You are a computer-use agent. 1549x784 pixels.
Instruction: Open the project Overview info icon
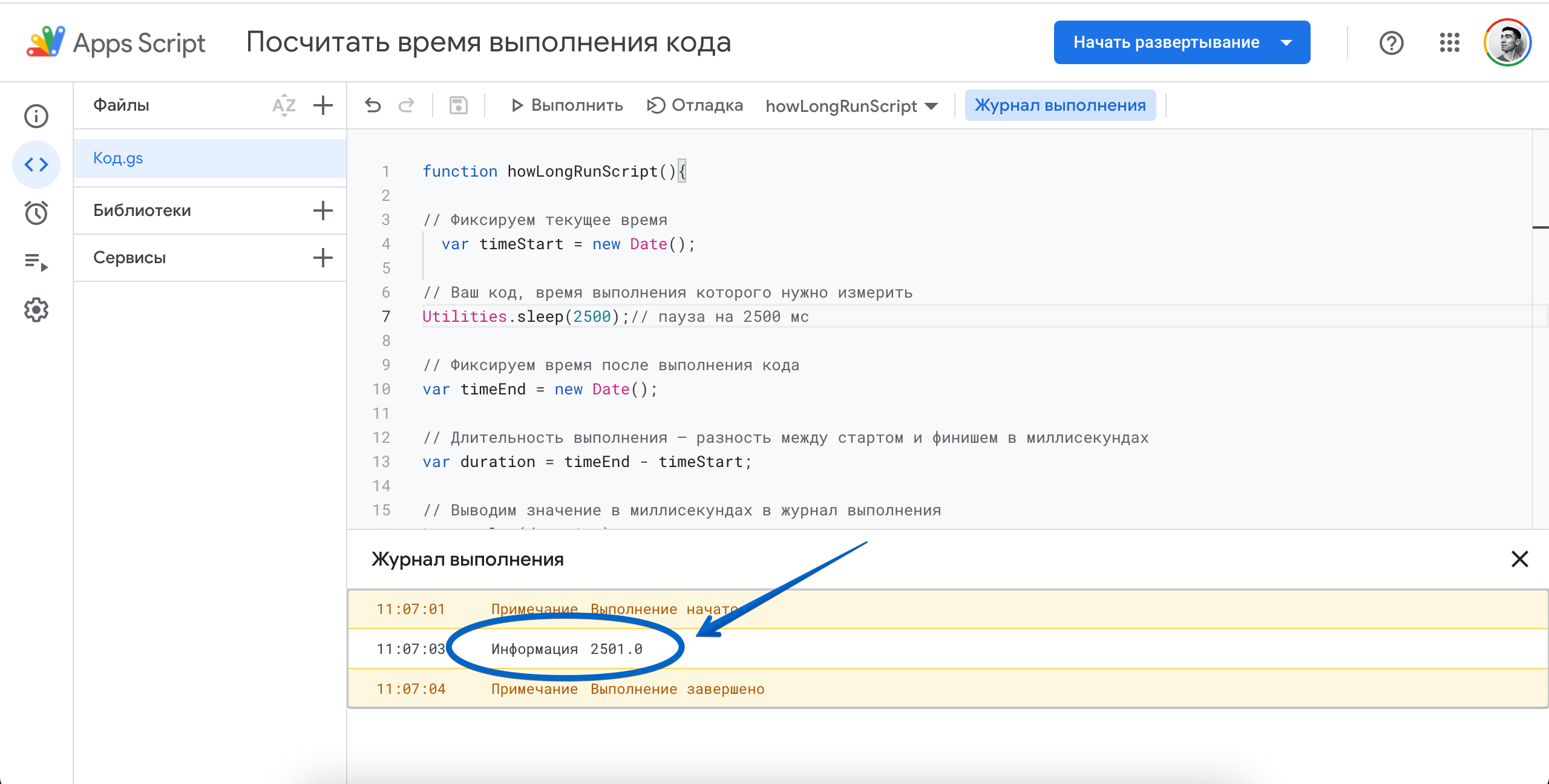(36, 116)
